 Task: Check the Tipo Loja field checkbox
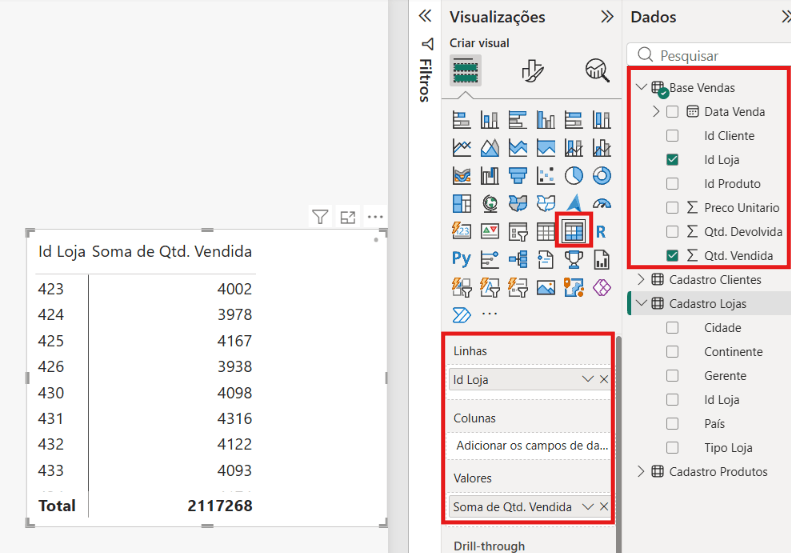pyautogui.click(x=672, y=448)
